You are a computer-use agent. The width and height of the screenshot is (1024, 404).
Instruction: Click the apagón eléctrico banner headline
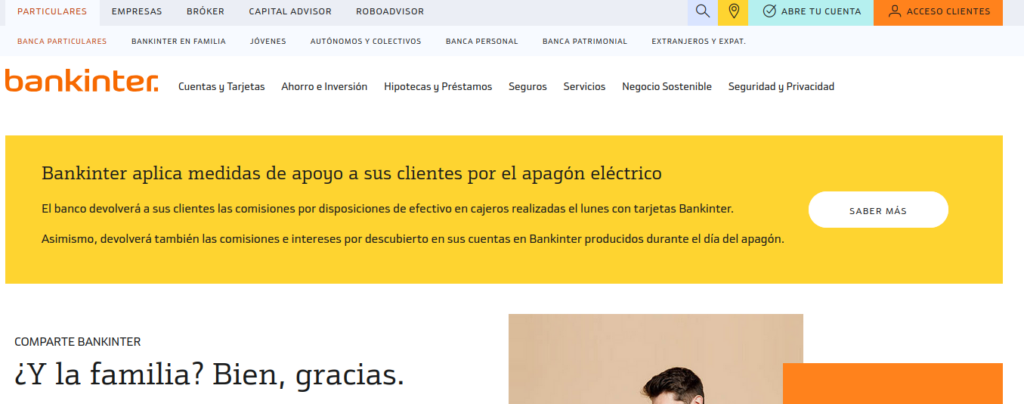click(351, 174)
